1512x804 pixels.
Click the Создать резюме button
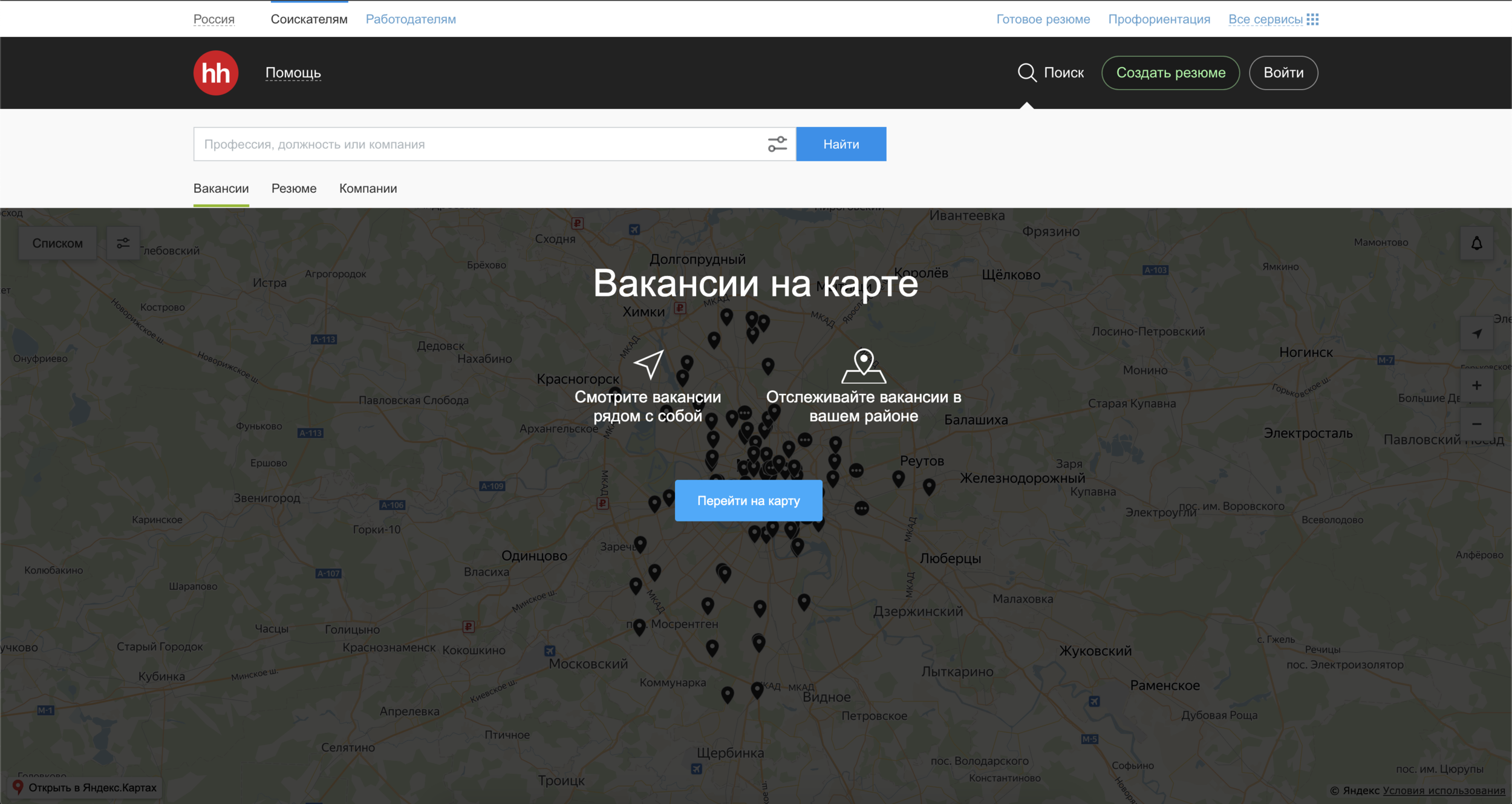click(1170, 73)
